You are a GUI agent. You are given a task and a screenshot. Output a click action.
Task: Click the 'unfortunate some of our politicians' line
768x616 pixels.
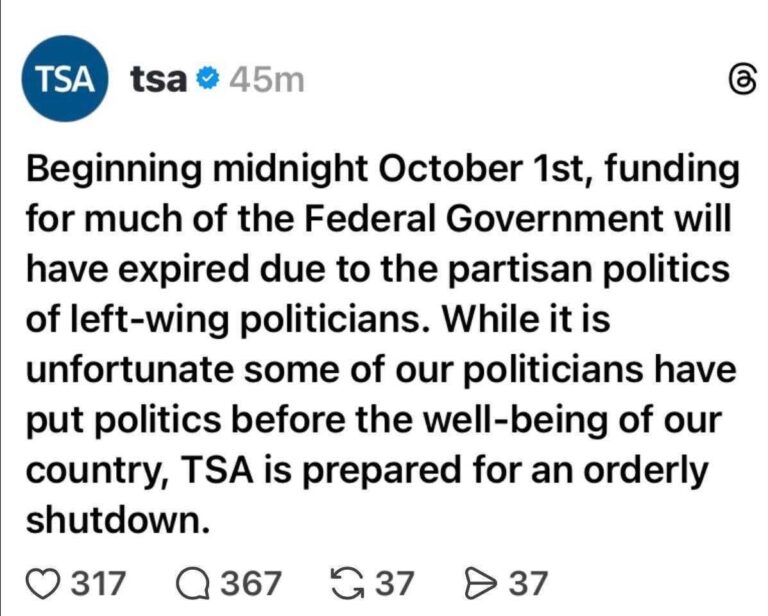coord(381,370)
